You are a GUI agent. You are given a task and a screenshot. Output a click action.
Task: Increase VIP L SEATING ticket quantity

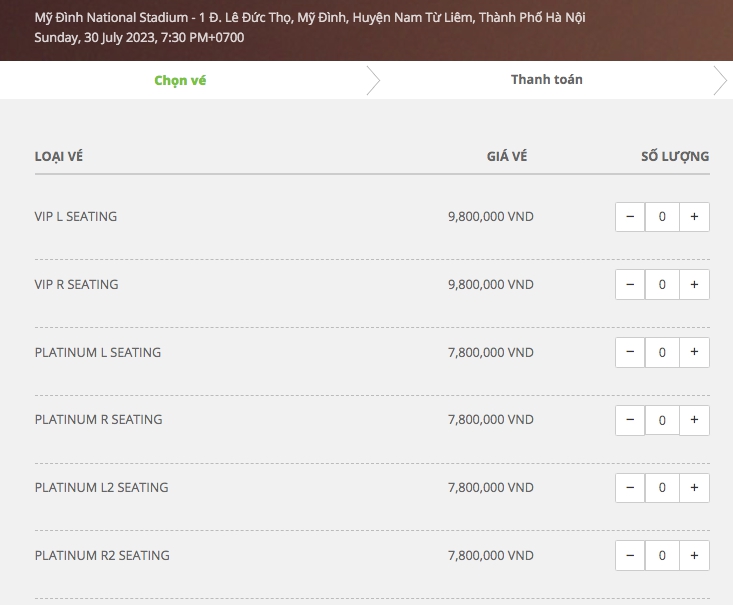point(694,217)
